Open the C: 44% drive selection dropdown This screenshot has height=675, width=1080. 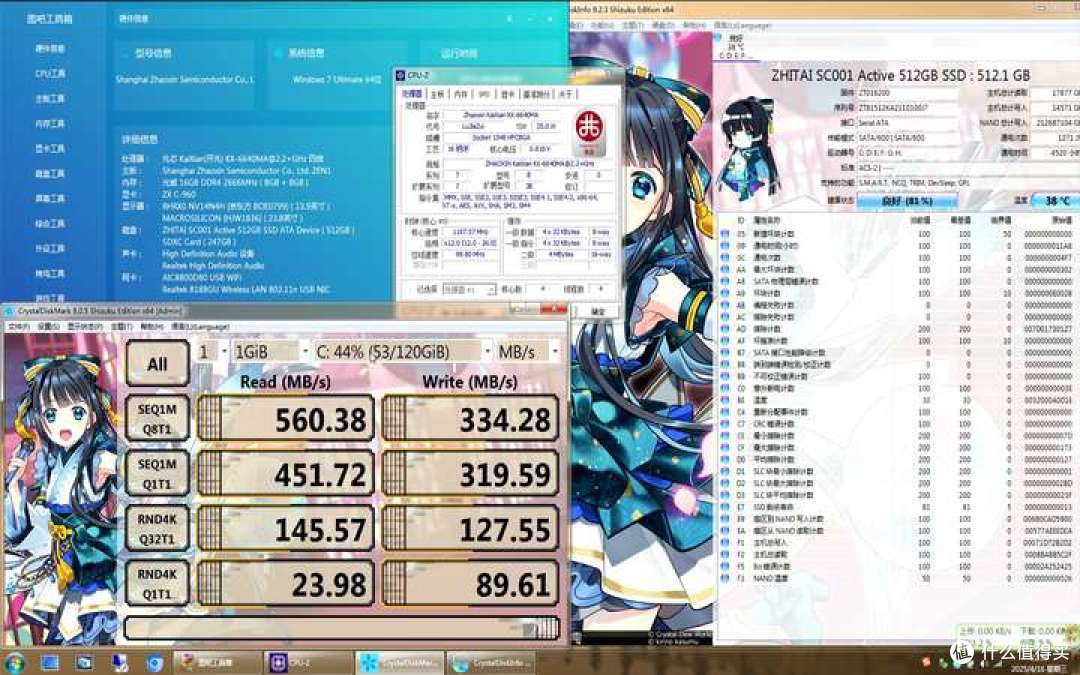click(x=402, y=352)
